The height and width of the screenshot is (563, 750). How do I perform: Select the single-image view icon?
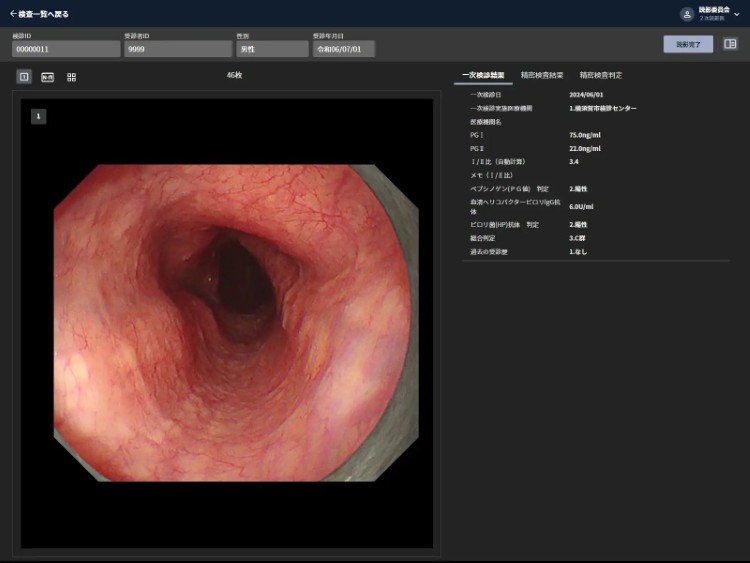[24, 77]
